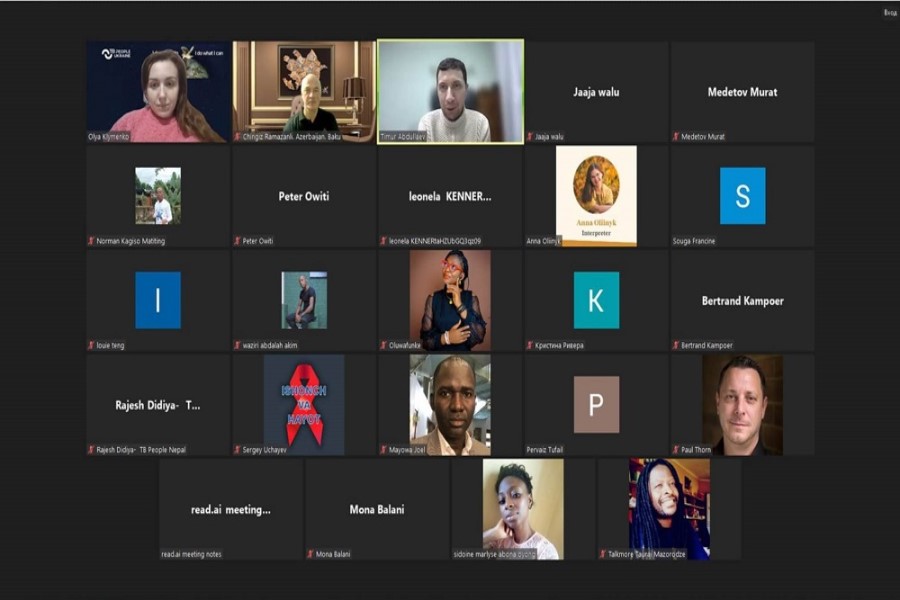Click the brown P avatar of Pervaiz Tufail
The image size is (900, 600).
point(596,405)
